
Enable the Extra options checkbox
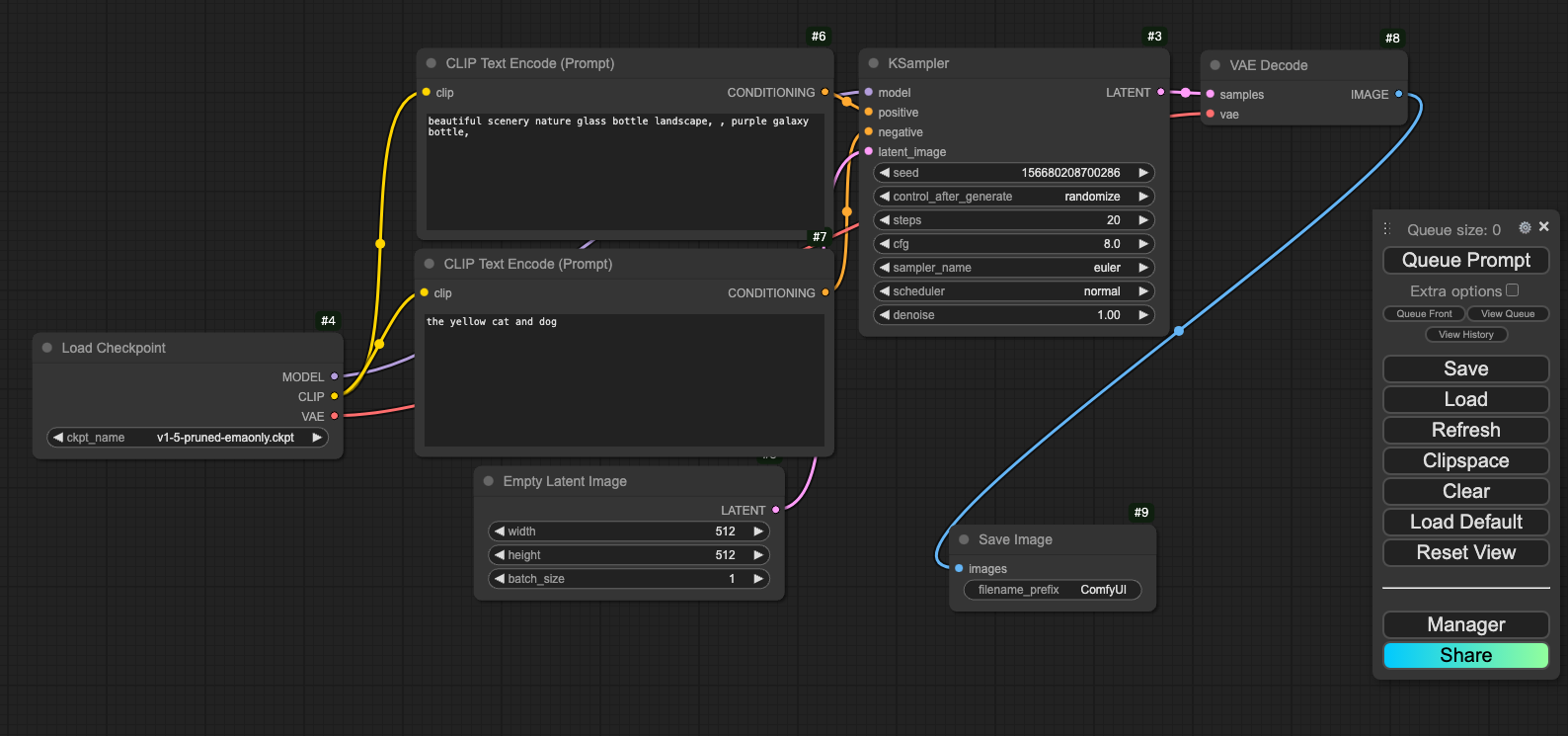(x=1512, y=290)
